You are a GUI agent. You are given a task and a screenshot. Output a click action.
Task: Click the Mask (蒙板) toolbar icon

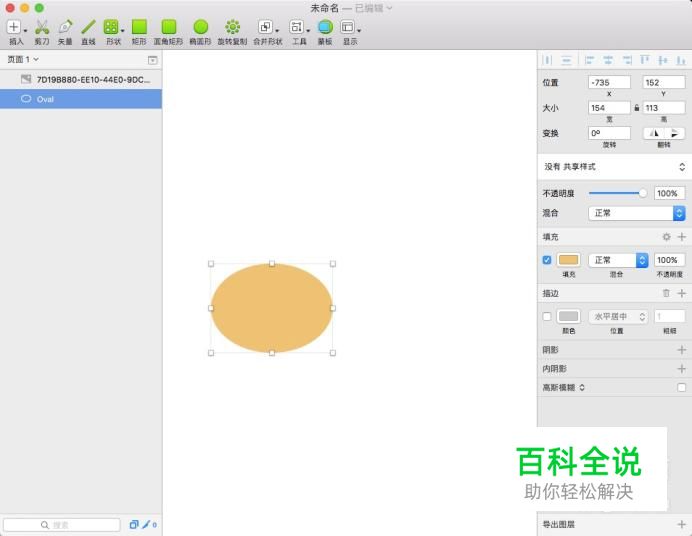coord(325,27)
